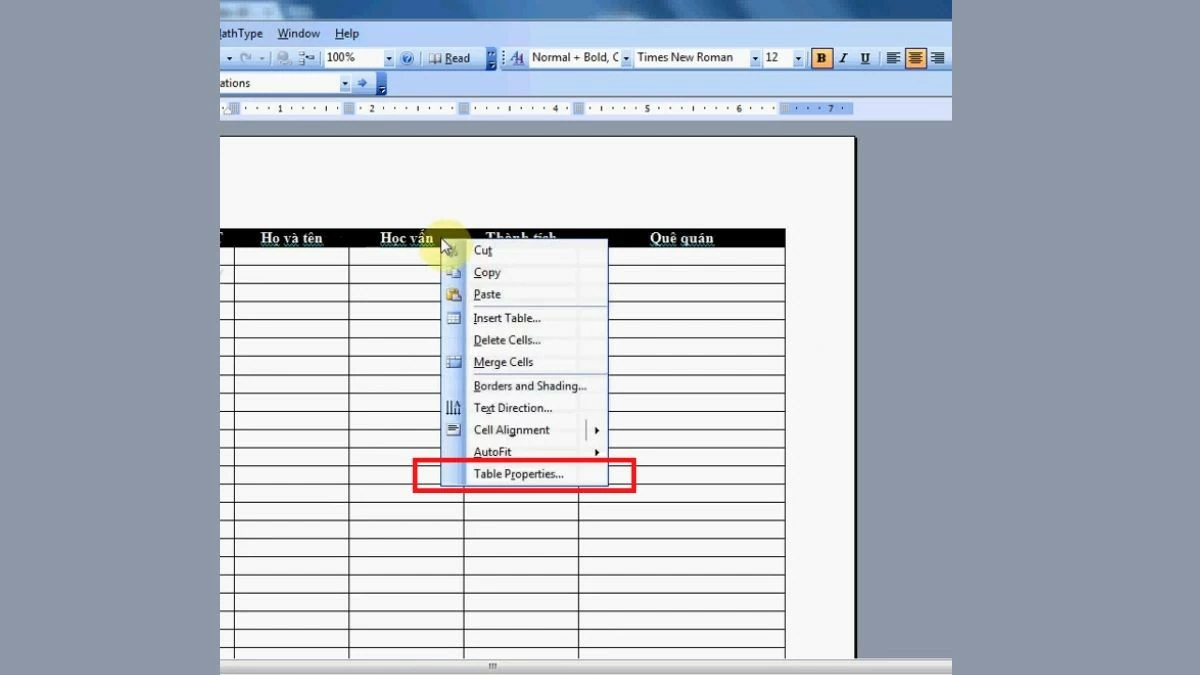Open the font size dropdown
The height and width of the screenshot is (675, 1200).
(x=798, y=58)
